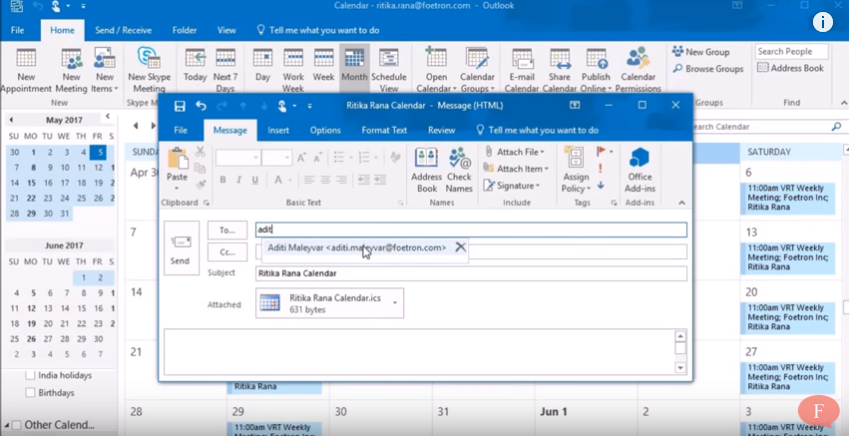849x436 pixels.
Task: Switch calendar to Work Week view
Action: pyautogui.click(x=293, y=70)
